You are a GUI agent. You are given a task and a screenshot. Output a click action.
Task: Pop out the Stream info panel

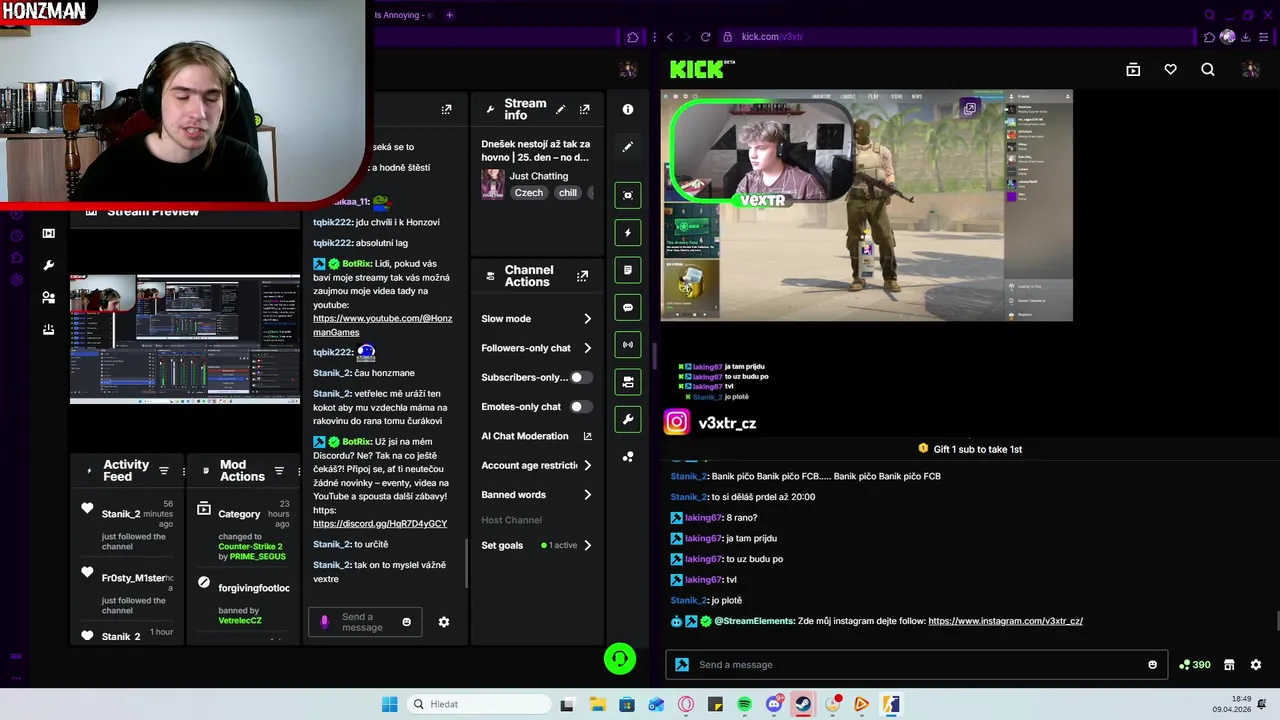point(584,109)
